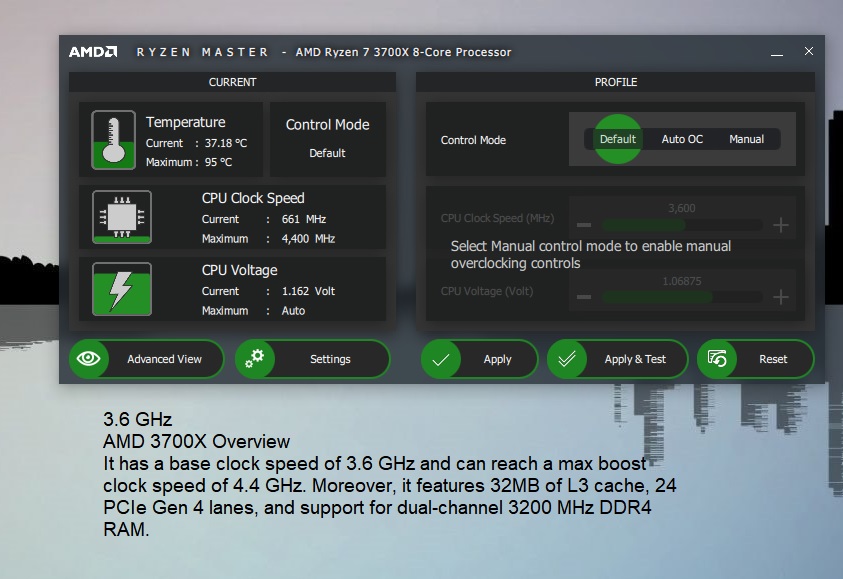The image size is (843, 579).
Task: Decrease CPU Clock Speed with minus button
Action: [584, 225]
